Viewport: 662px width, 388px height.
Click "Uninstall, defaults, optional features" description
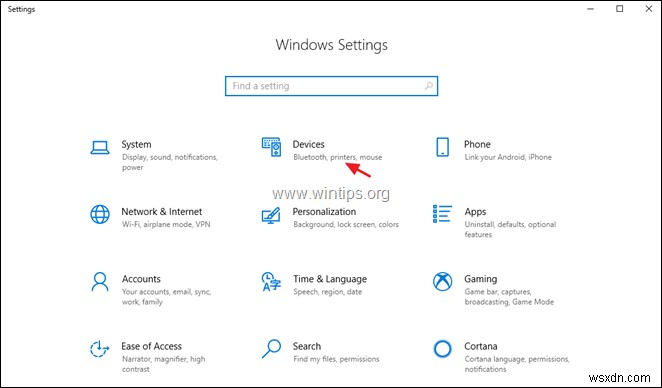tap(510, 229)
